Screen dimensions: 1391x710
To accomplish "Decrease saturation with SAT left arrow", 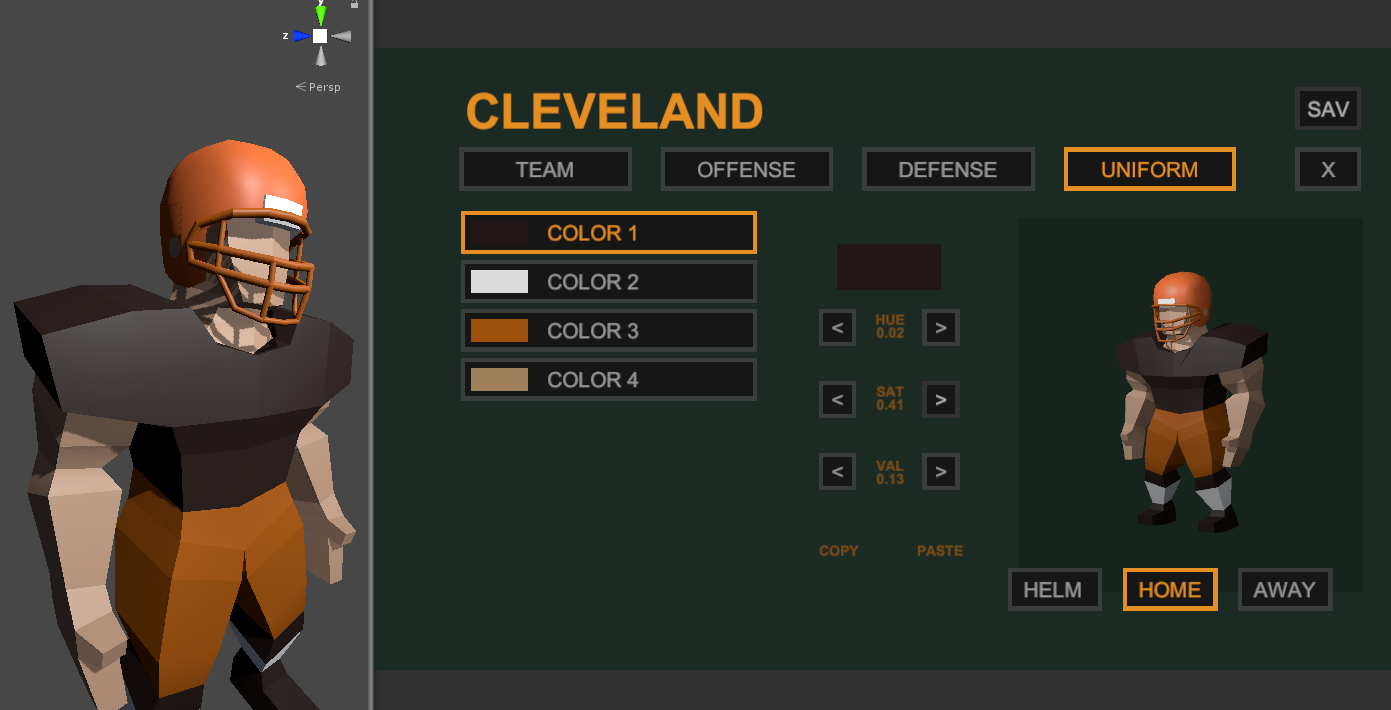I will point(838,400).
